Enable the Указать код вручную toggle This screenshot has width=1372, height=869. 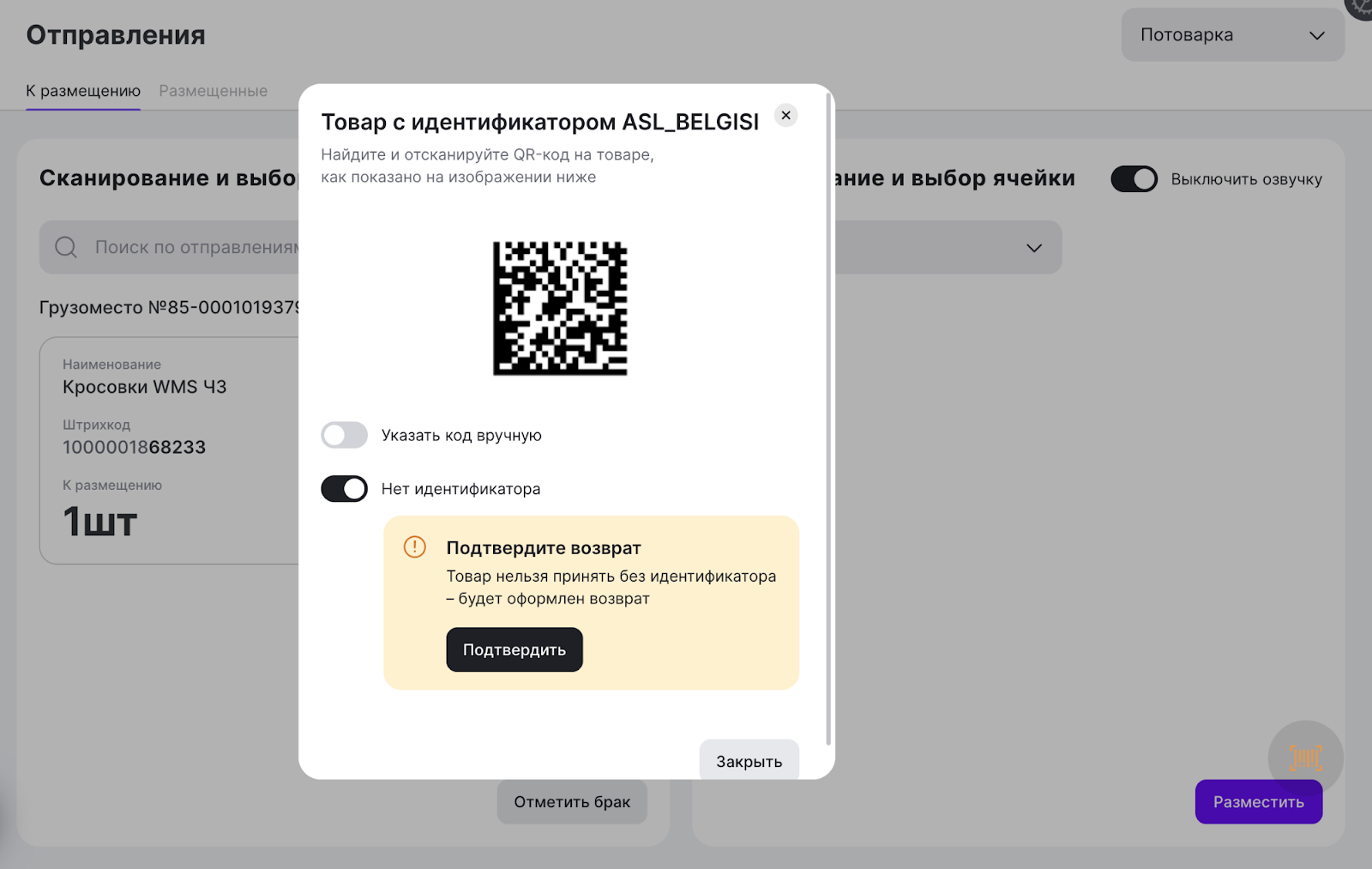[x=344, y=436]
